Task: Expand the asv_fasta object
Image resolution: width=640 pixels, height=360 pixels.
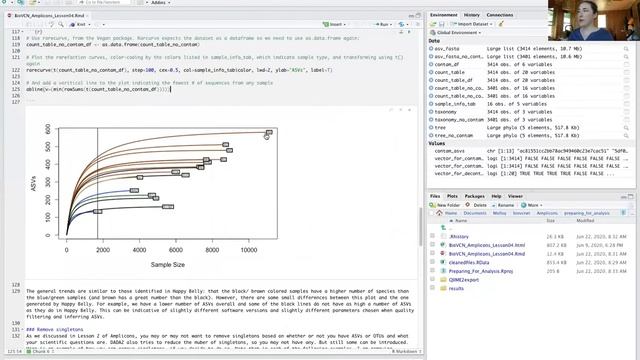Action: point(431,49)
